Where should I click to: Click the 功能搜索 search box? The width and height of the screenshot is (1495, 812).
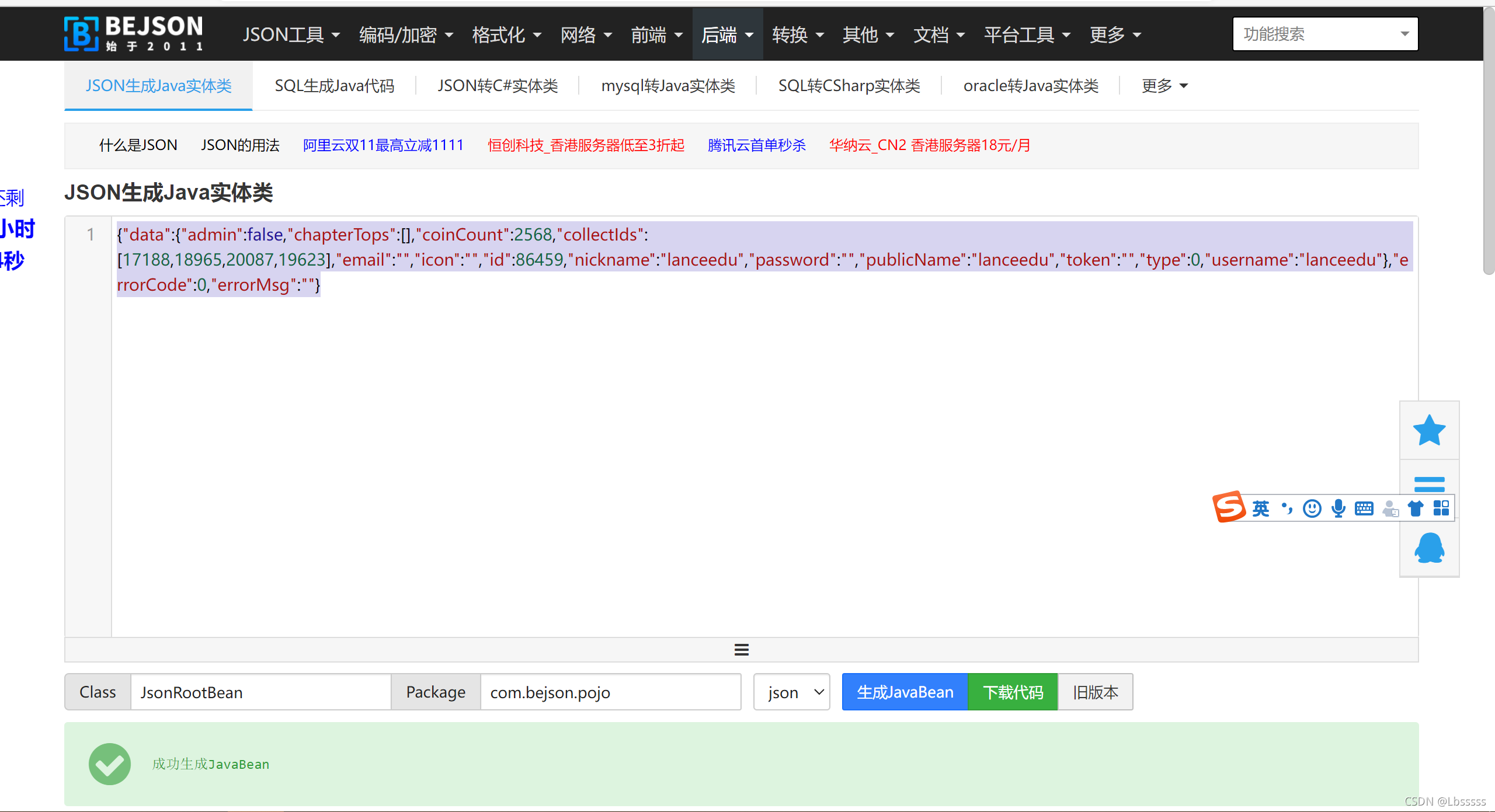1325,34
